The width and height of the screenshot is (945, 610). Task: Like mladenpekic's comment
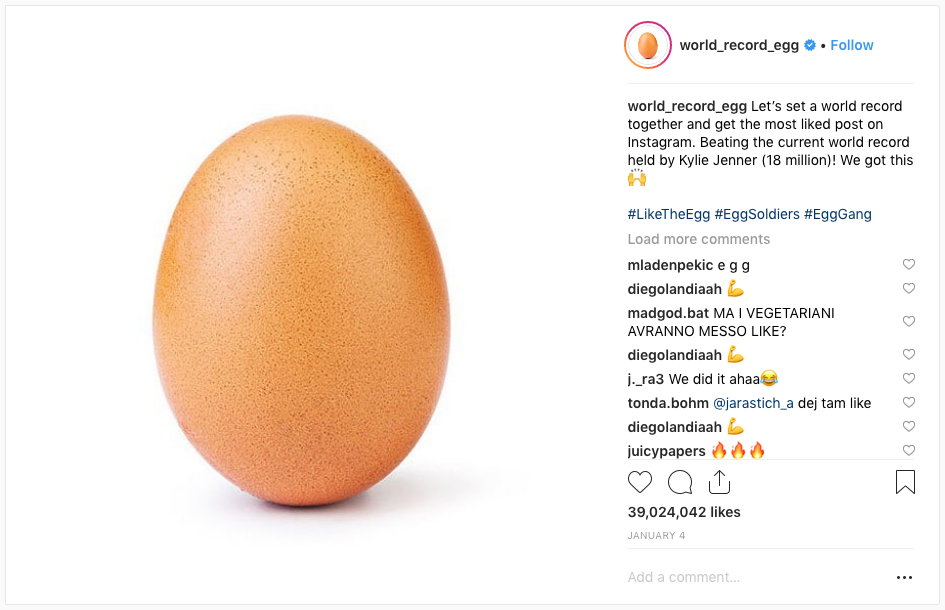[x=909, y=264]
